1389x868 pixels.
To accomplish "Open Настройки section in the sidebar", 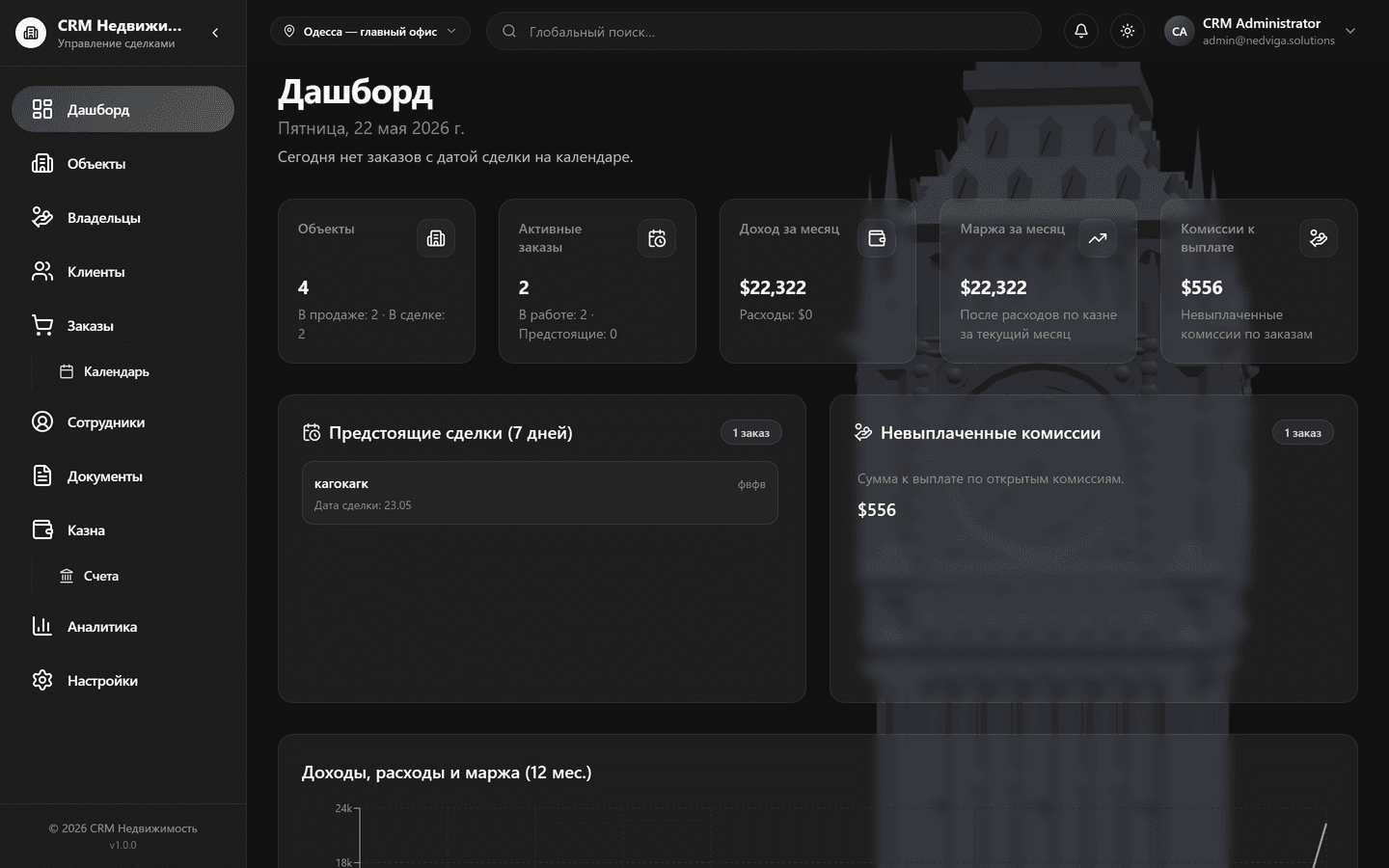I will [x=123, y=680].
